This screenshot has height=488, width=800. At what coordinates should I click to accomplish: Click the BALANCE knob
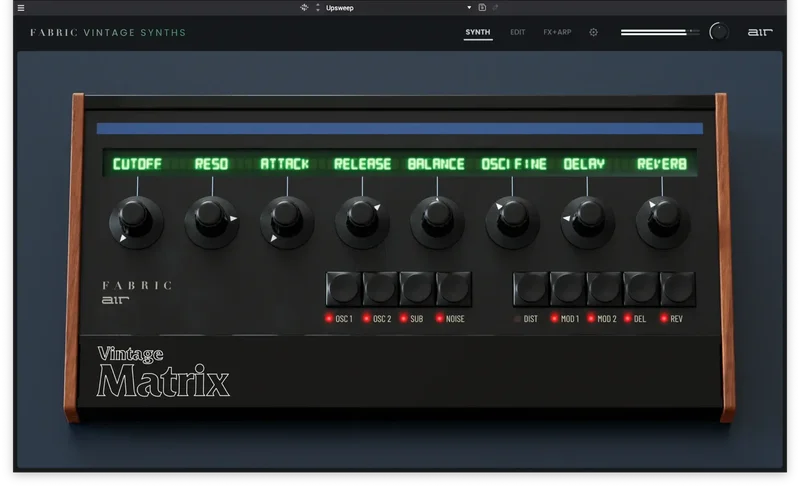tap(437, 222)
